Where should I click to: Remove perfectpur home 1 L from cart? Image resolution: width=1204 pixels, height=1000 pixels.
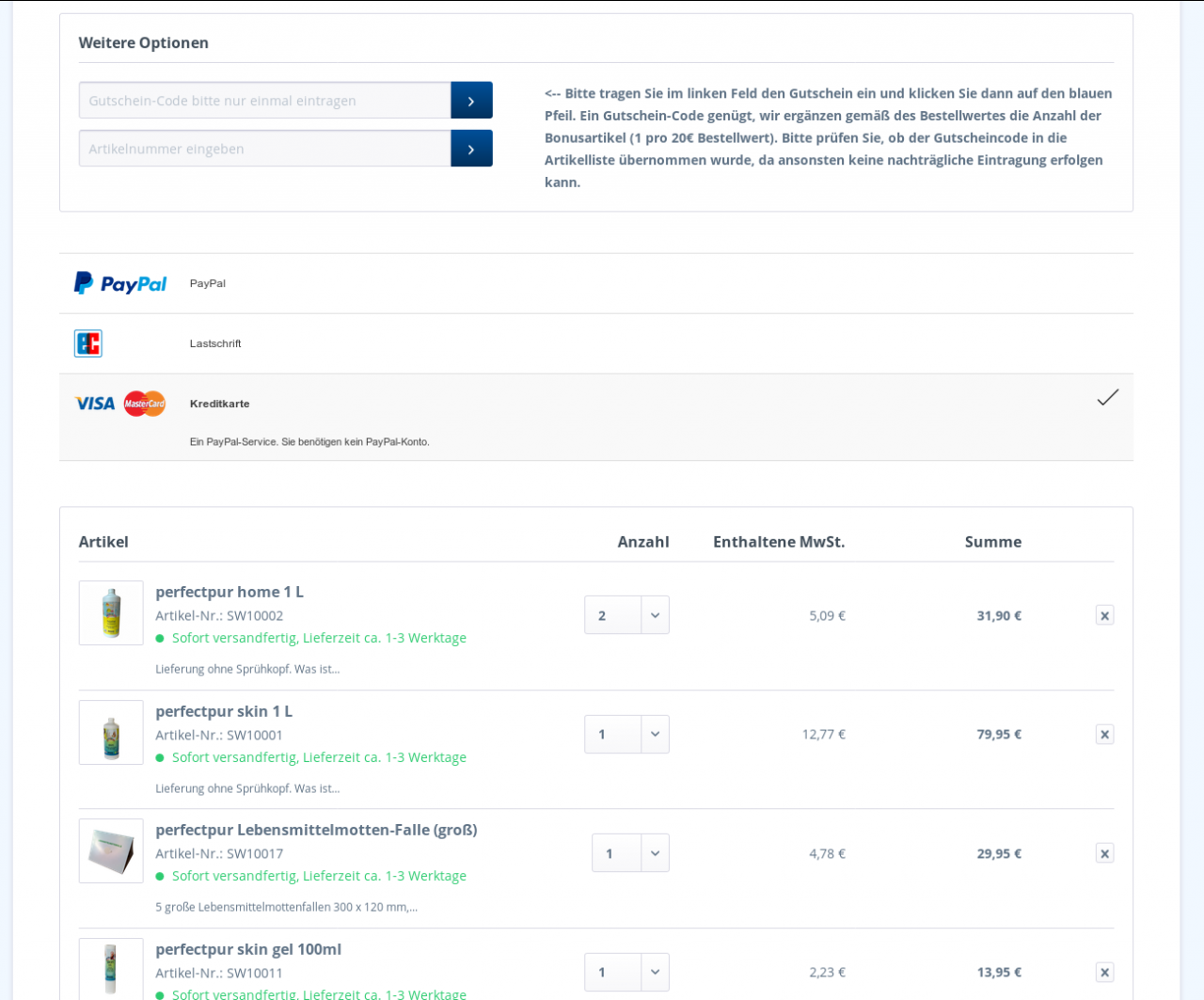(1105, 615)
